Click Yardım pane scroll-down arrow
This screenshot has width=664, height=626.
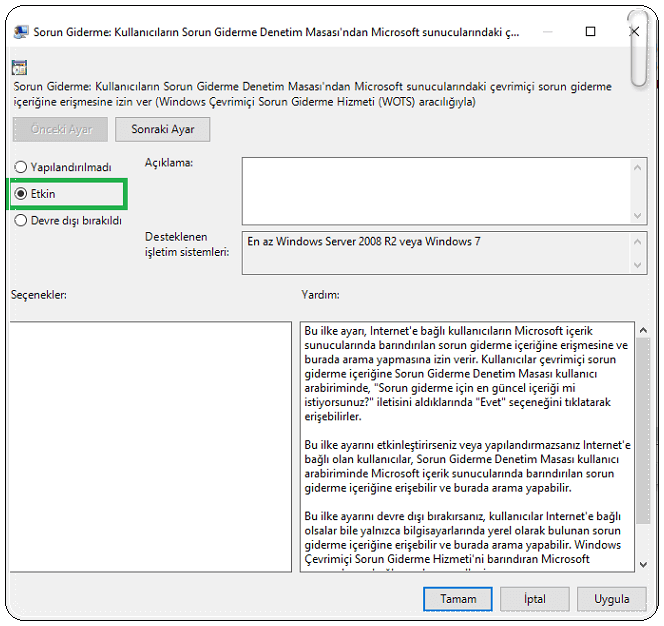643,565
